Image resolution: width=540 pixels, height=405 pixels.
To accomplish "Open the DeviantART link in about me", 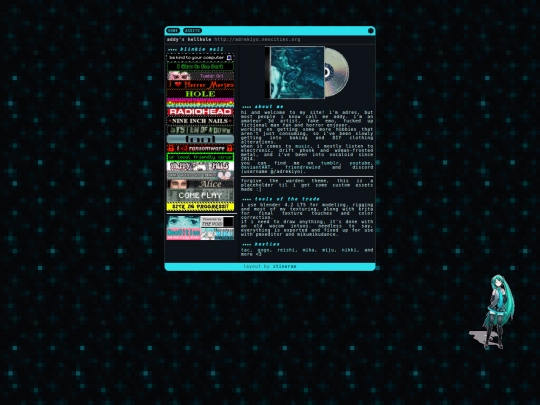I will [x=255, y=167].
